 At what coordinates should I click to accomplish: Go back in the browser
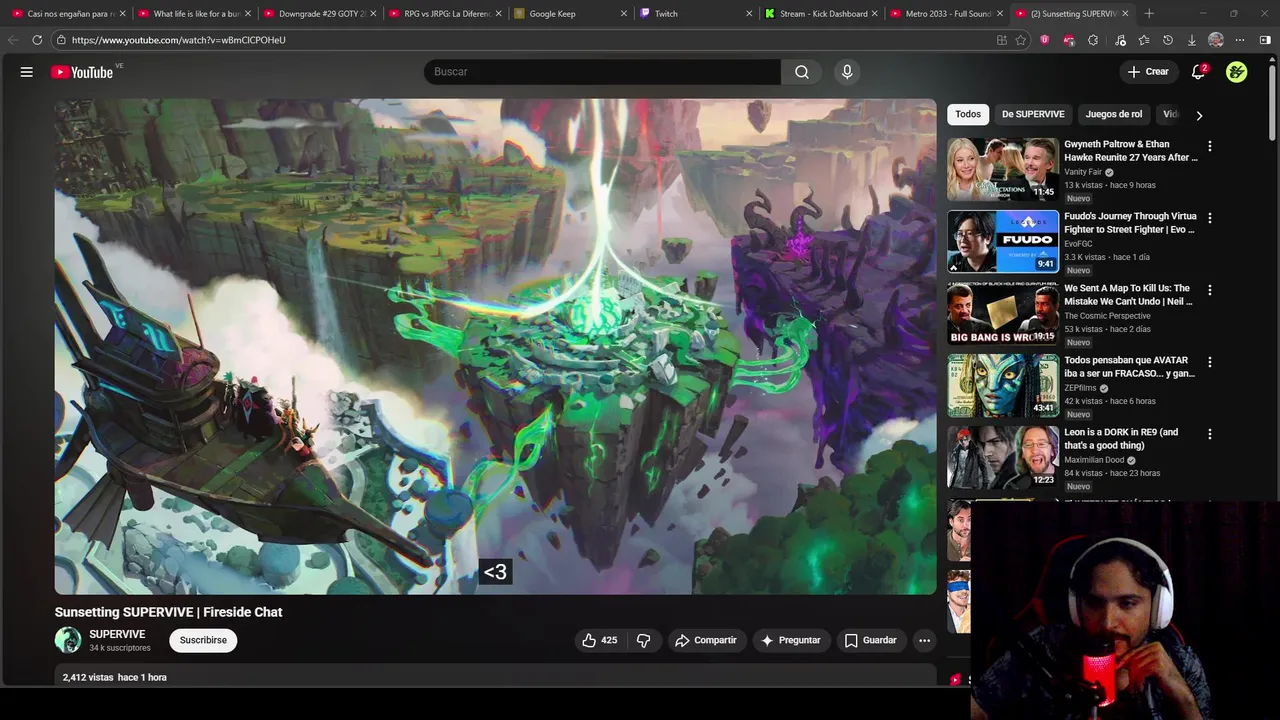13,40
